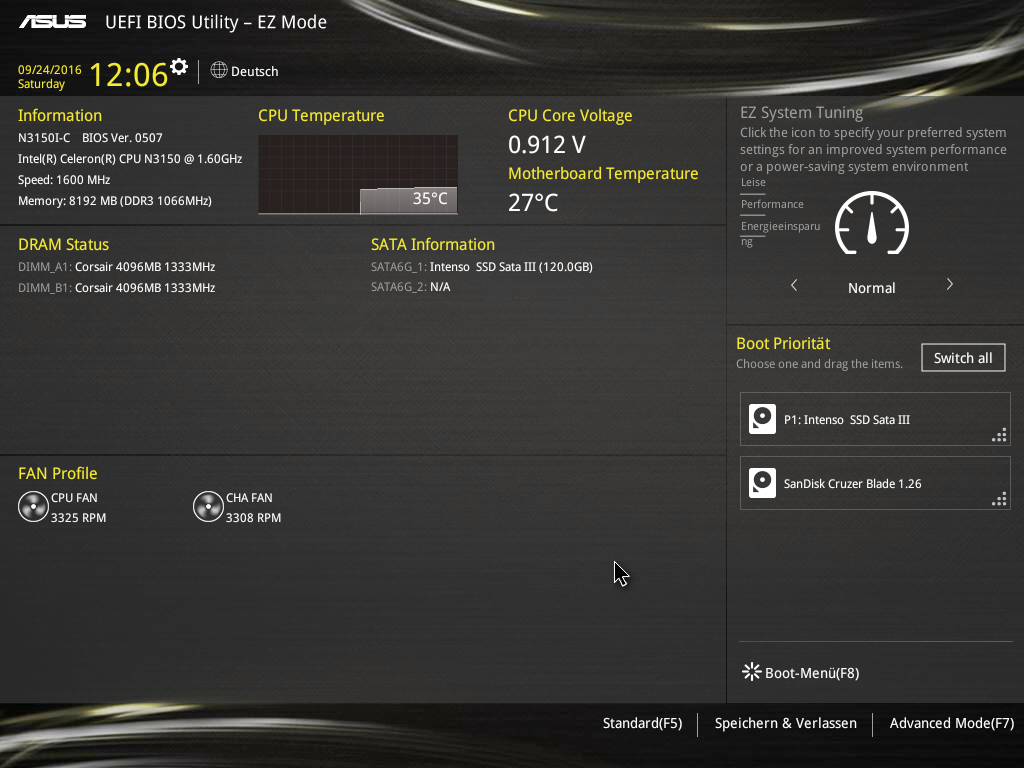Viewport: 1024px width, 768px height.
Task: Click DIMM_B1 Corsair 4096MB entry
Action: [116, 287]
